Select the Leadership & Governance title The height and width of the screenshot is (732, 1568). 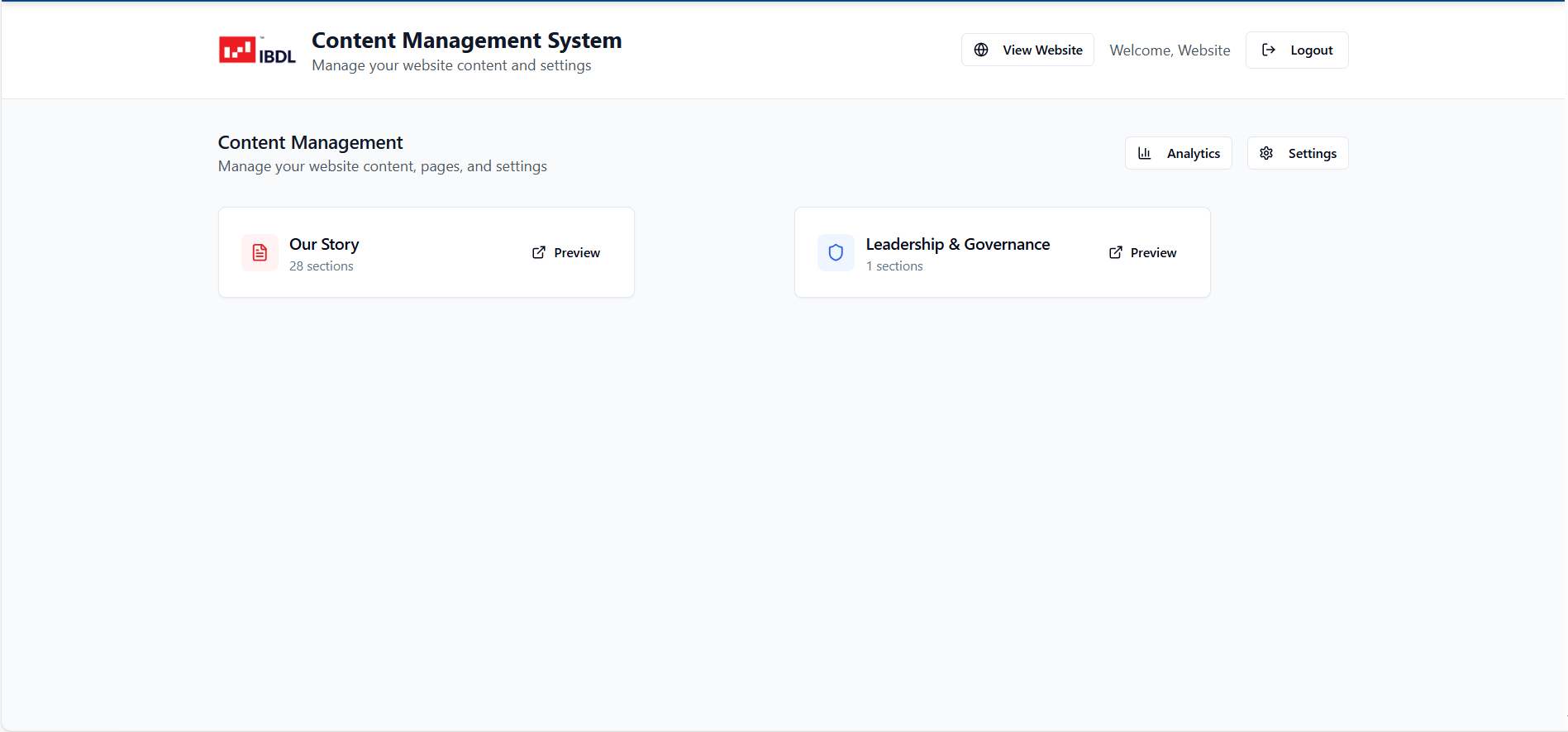pos(957,244)
